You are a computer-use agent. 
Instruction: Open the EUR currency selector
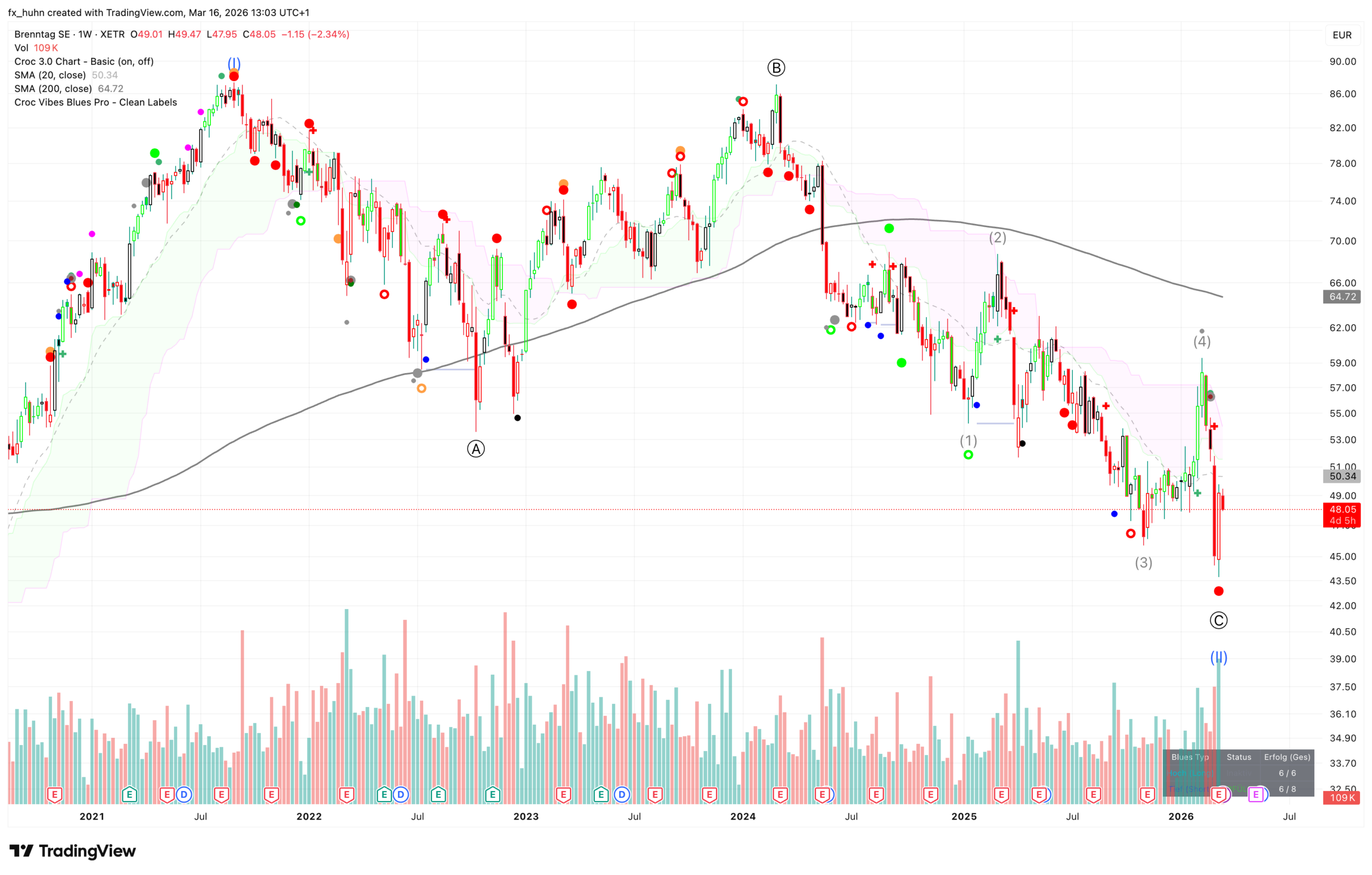point(1342,35)
